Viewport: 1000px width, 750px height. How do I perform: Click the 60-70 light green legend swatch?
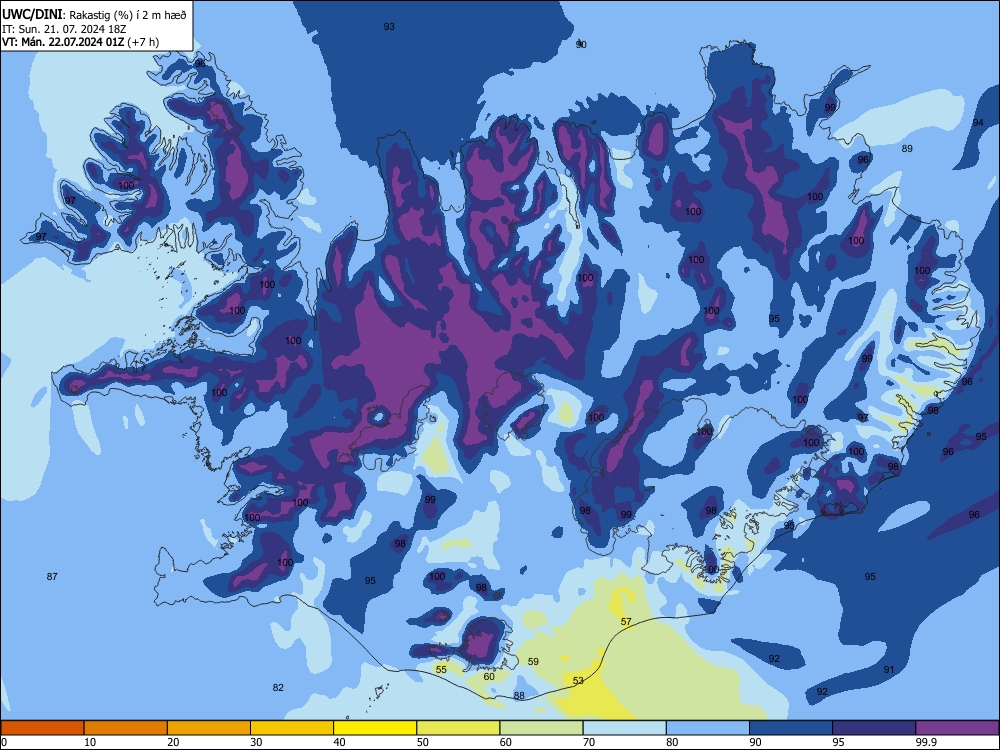541,728
